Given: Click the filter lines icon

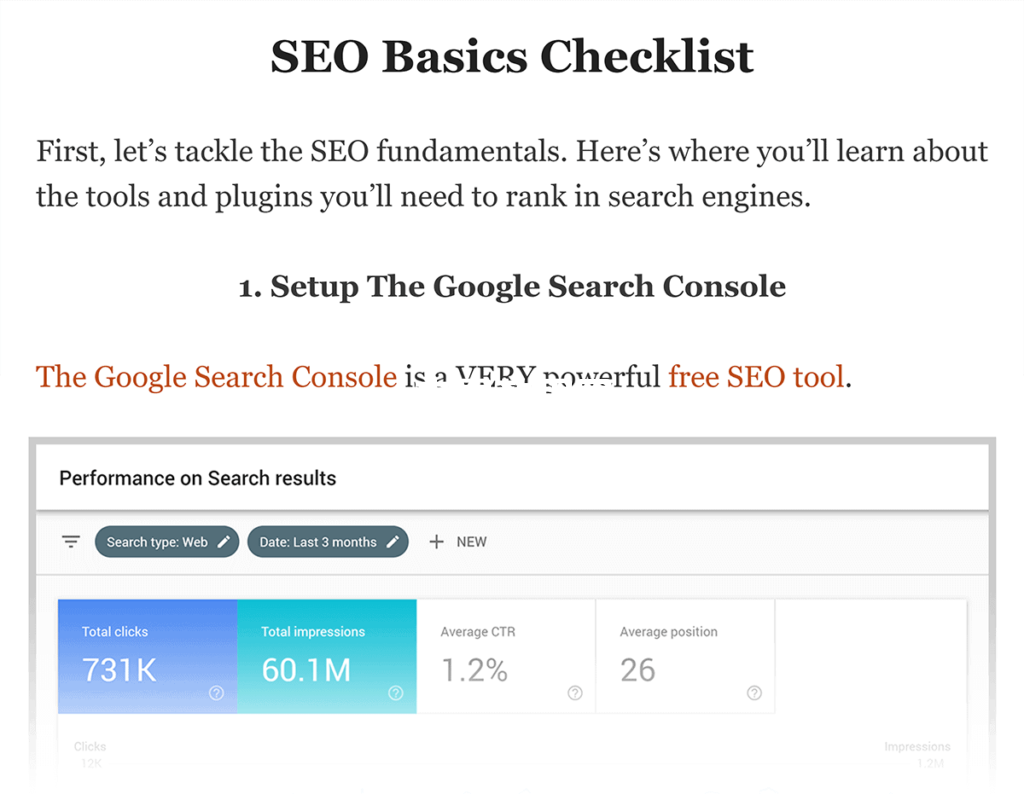Looking at the screenshot, I should point(71,541).
